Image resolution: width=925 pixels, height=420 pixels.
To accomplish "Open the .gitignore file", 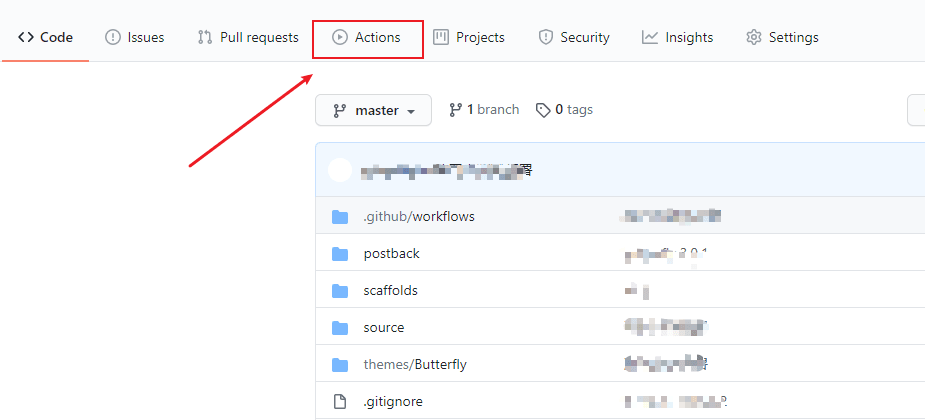I will (x=393, y=402).
